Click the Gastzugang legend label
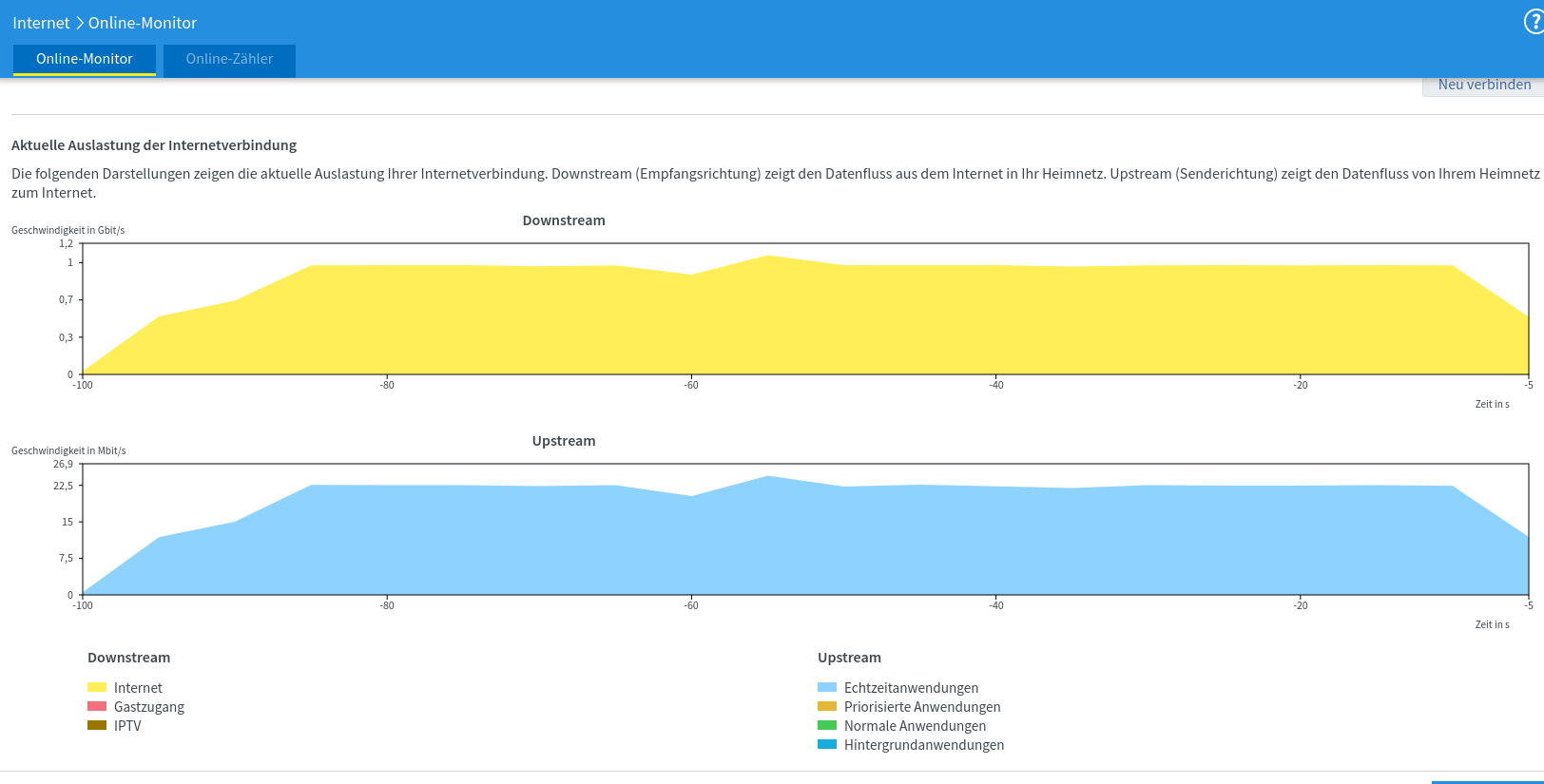 [149, 707]
